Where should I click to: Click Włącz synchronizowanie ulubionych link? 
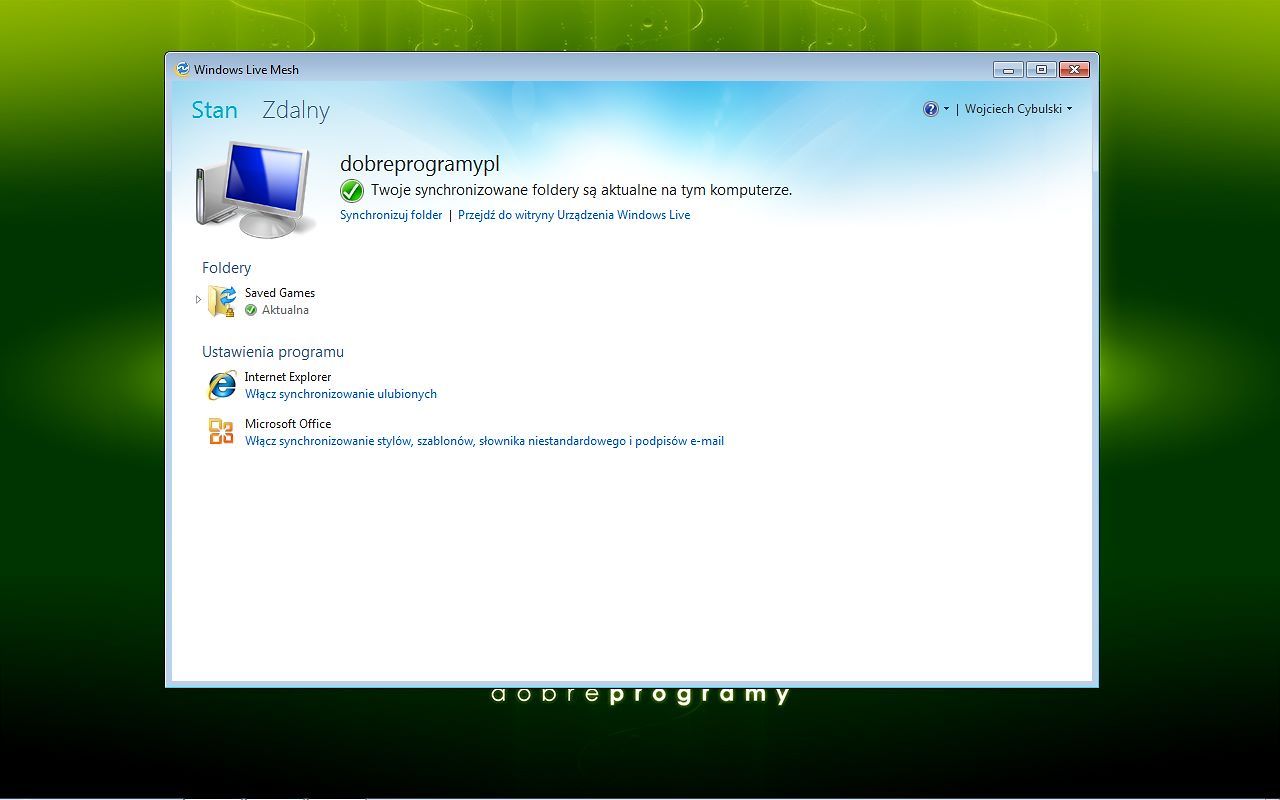(x=341, y=394)
